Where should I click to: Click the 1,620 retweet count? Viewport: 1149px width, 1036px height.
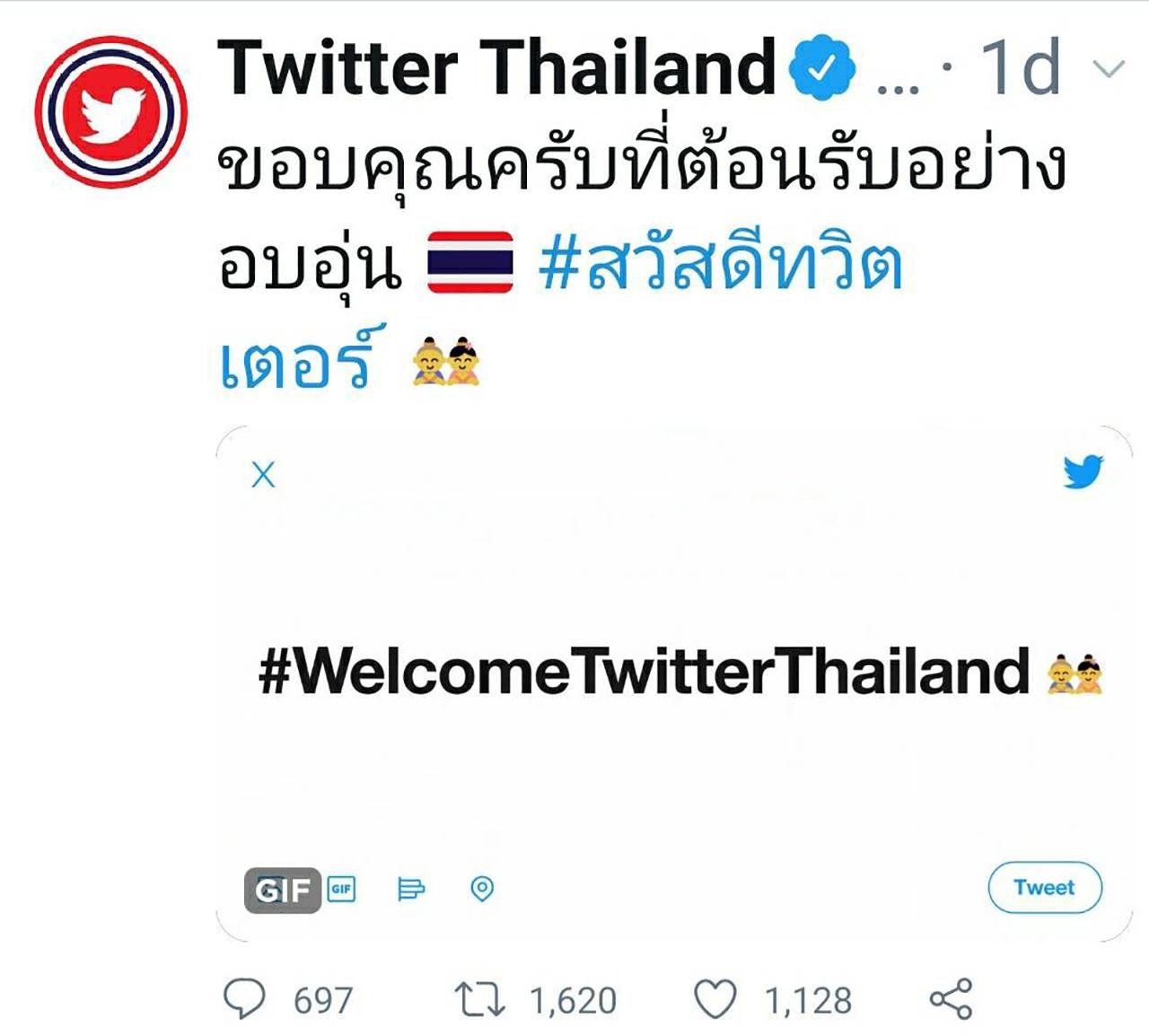(x=573, y=1000)
